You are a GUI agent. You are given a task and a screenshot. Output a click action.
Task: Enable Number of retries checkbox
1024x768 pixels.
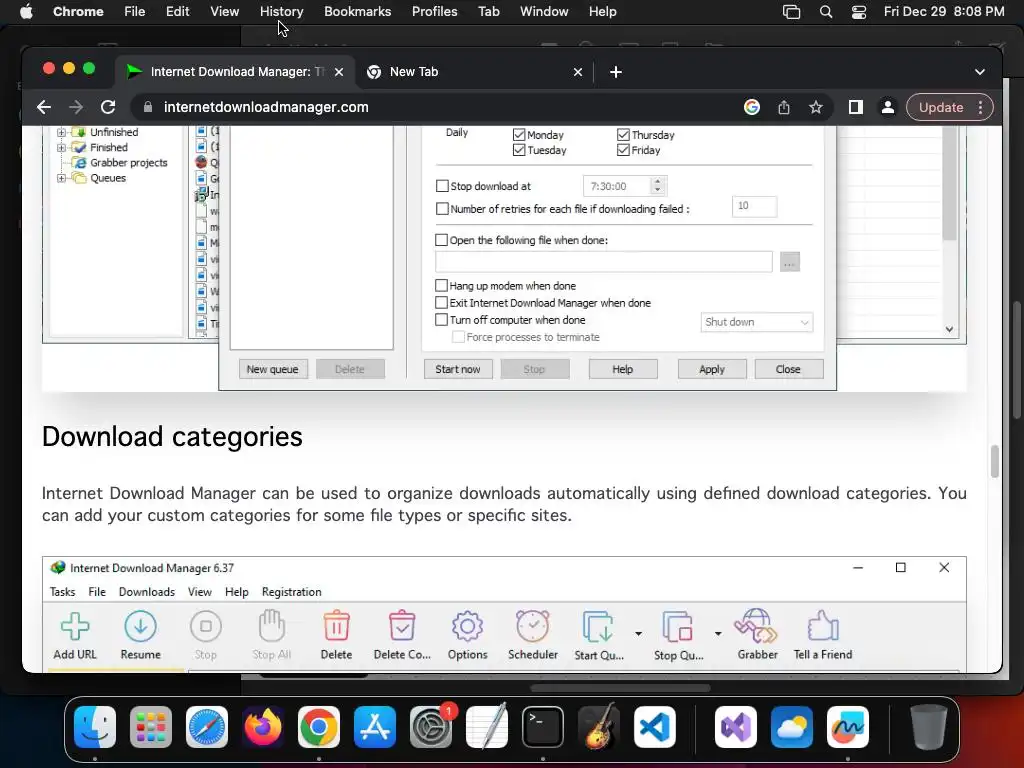[442, 209]
